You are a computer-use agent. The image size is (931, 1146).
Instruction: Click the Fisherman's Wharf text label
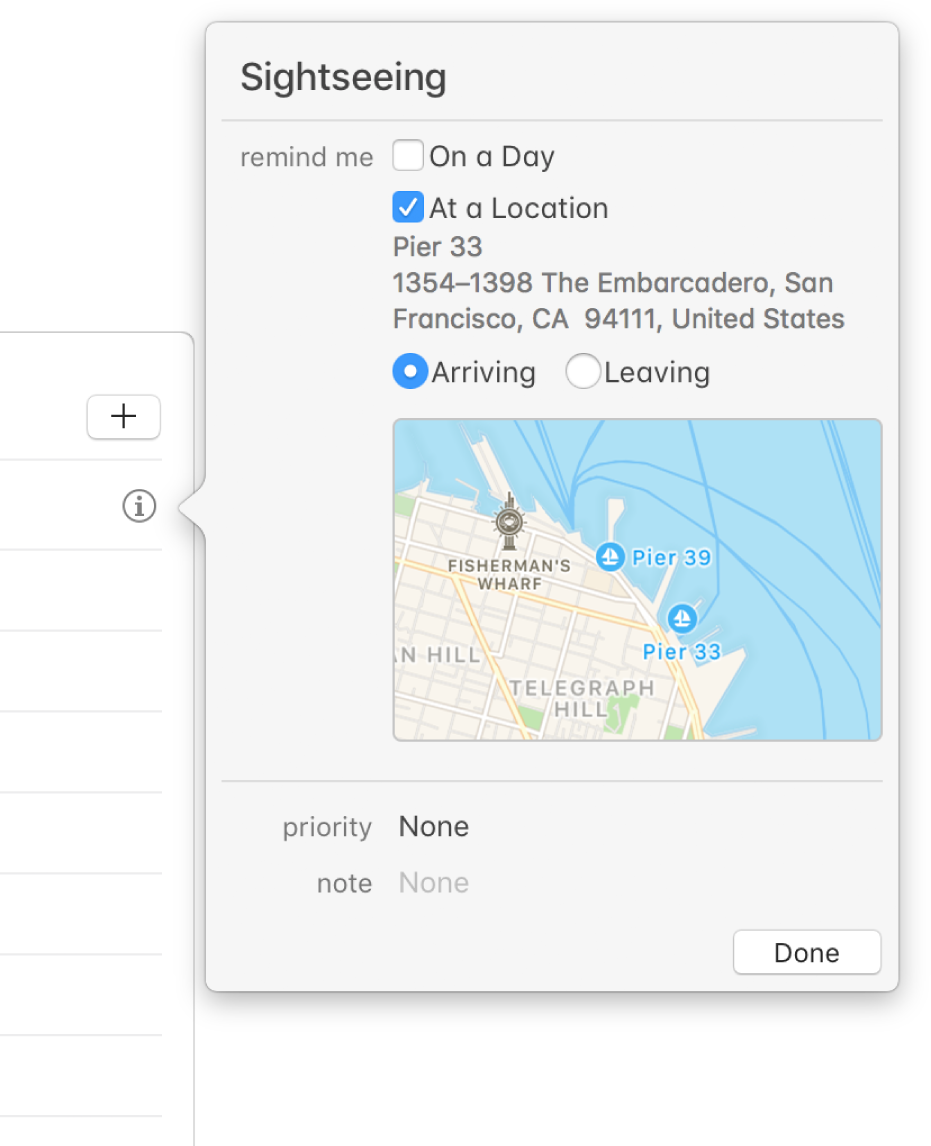point(509,575)
